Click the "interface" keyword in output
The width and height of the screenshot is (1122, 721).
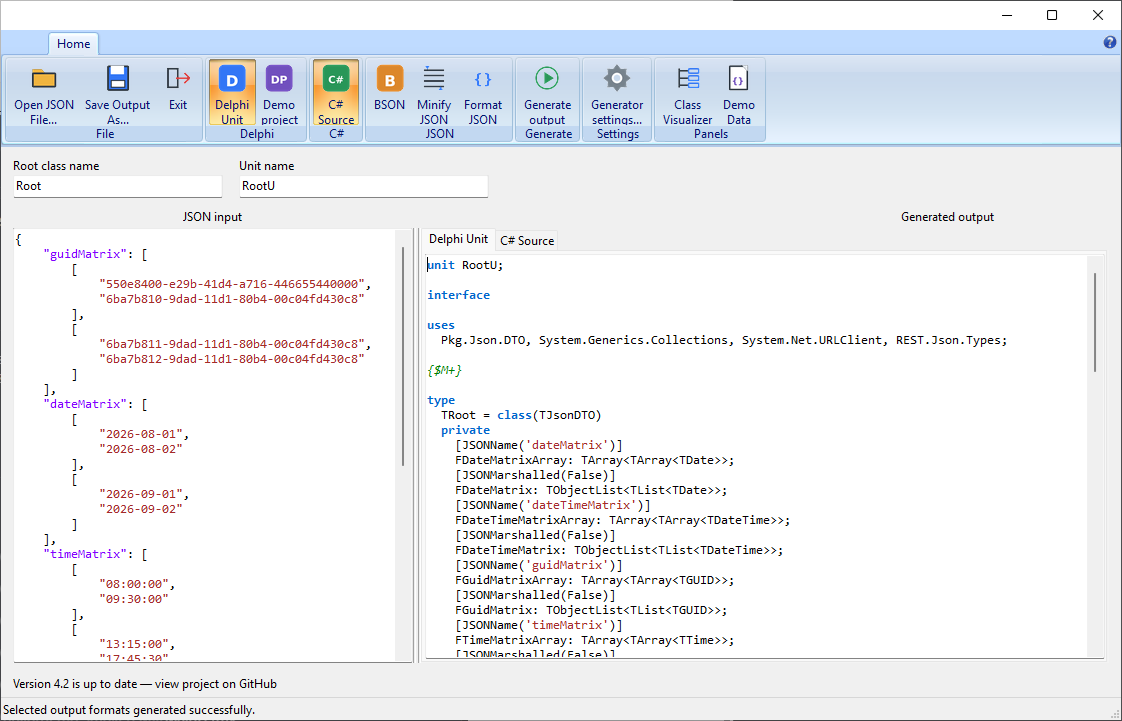click(x=459, y=295)
